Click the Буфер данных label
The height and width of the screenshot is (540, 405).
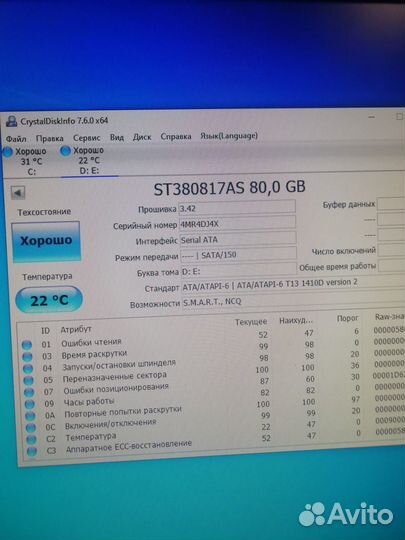coord(349,204)
